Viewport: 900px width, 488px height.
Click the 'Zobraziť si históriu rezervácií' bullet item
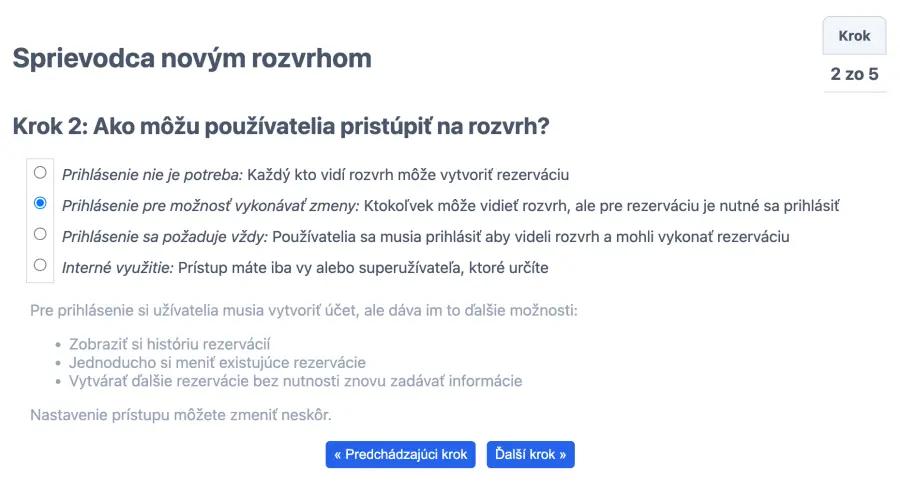point(170,344)
